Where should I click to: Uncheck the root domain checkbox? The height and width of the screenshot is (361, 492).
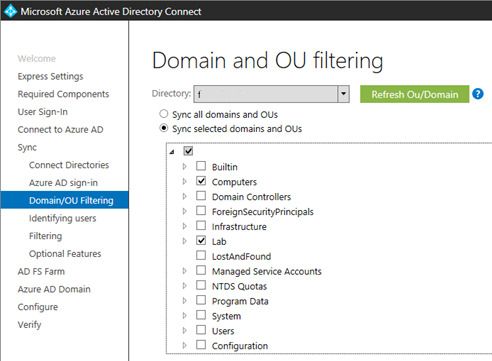click(188, 151)
